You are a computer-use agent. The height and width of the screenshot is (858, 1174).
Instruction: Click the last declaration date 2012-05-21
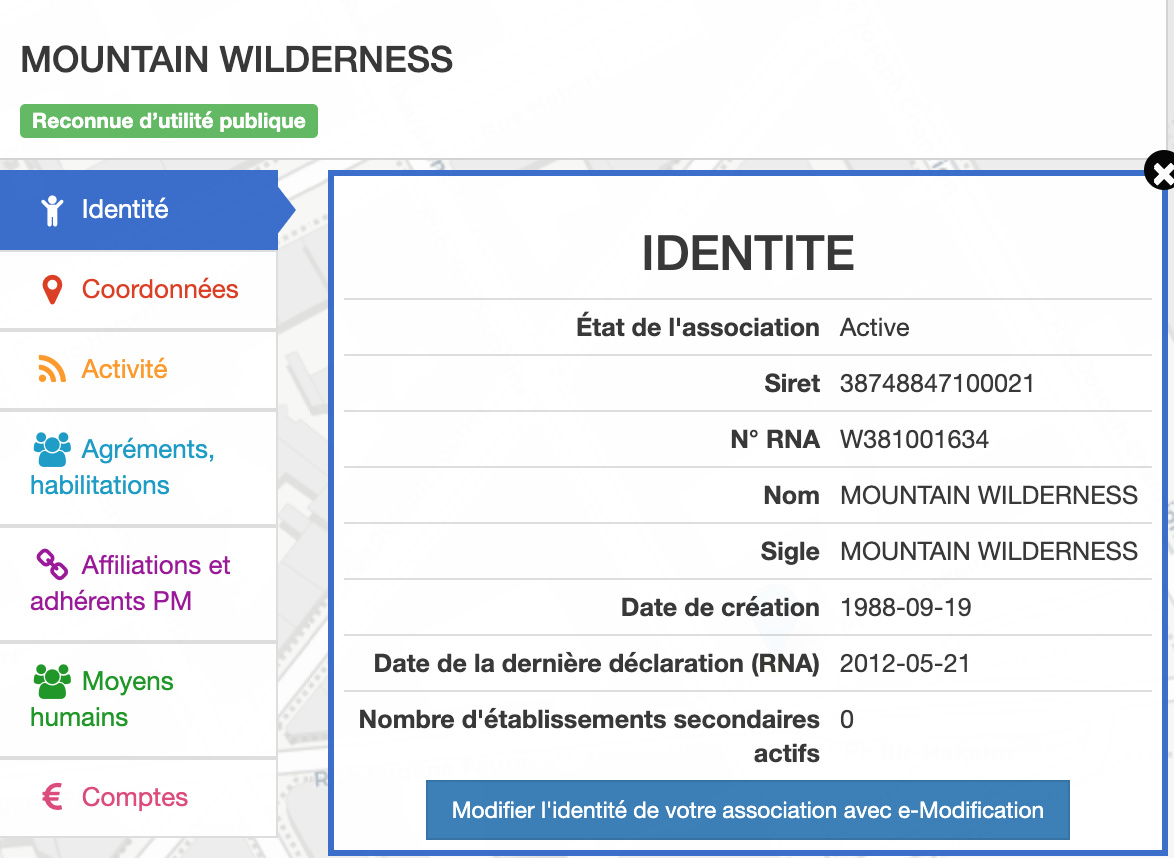click(904, 663)
